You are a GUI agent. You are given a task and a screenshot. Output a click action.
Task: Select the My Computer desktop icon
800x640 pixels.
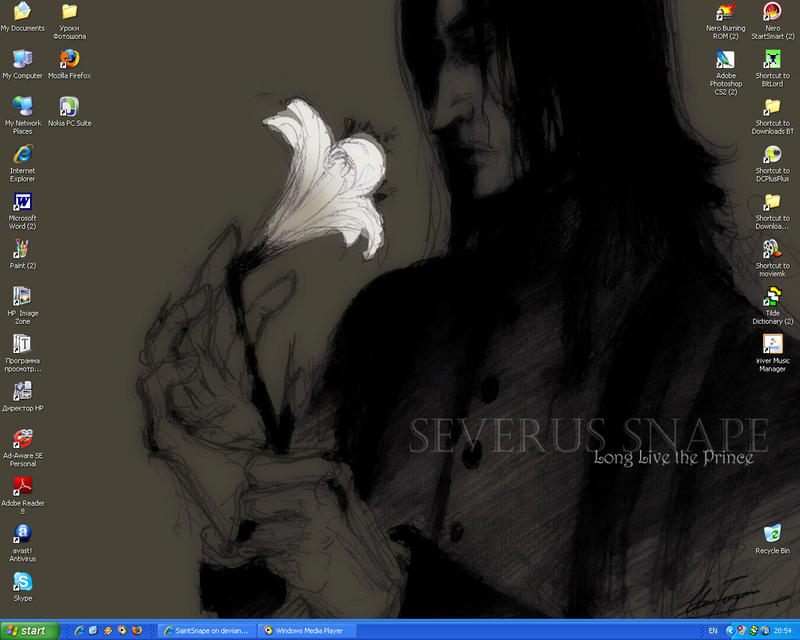22,64
